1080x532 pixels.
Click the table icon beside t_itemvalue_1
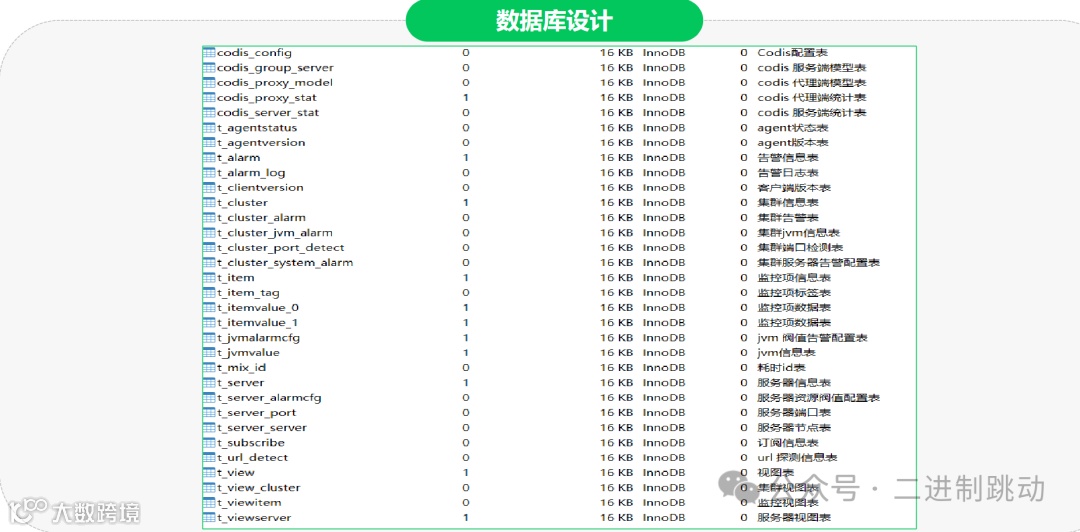click(x=209, y=323)
